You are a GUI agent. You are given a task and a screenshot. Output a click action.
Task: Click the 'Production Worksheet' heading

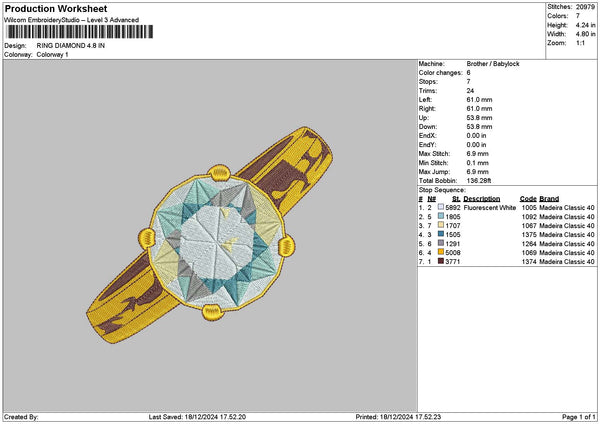click(56, 8)
